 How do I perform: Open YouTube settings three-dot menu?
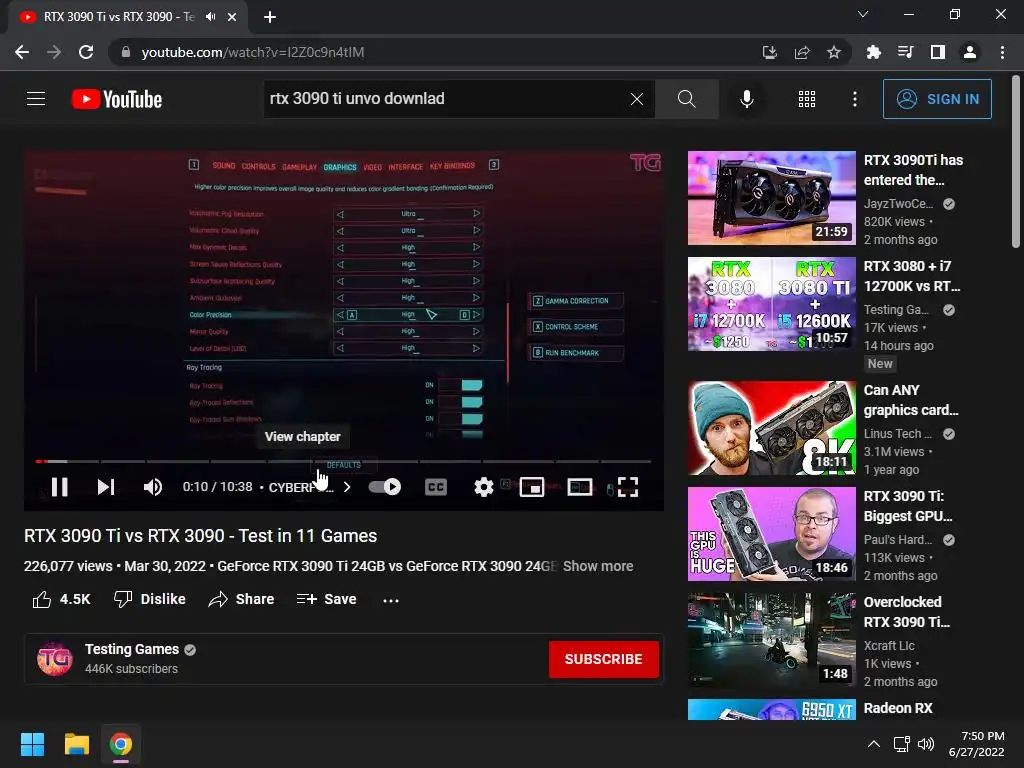[x=855, y=99]
